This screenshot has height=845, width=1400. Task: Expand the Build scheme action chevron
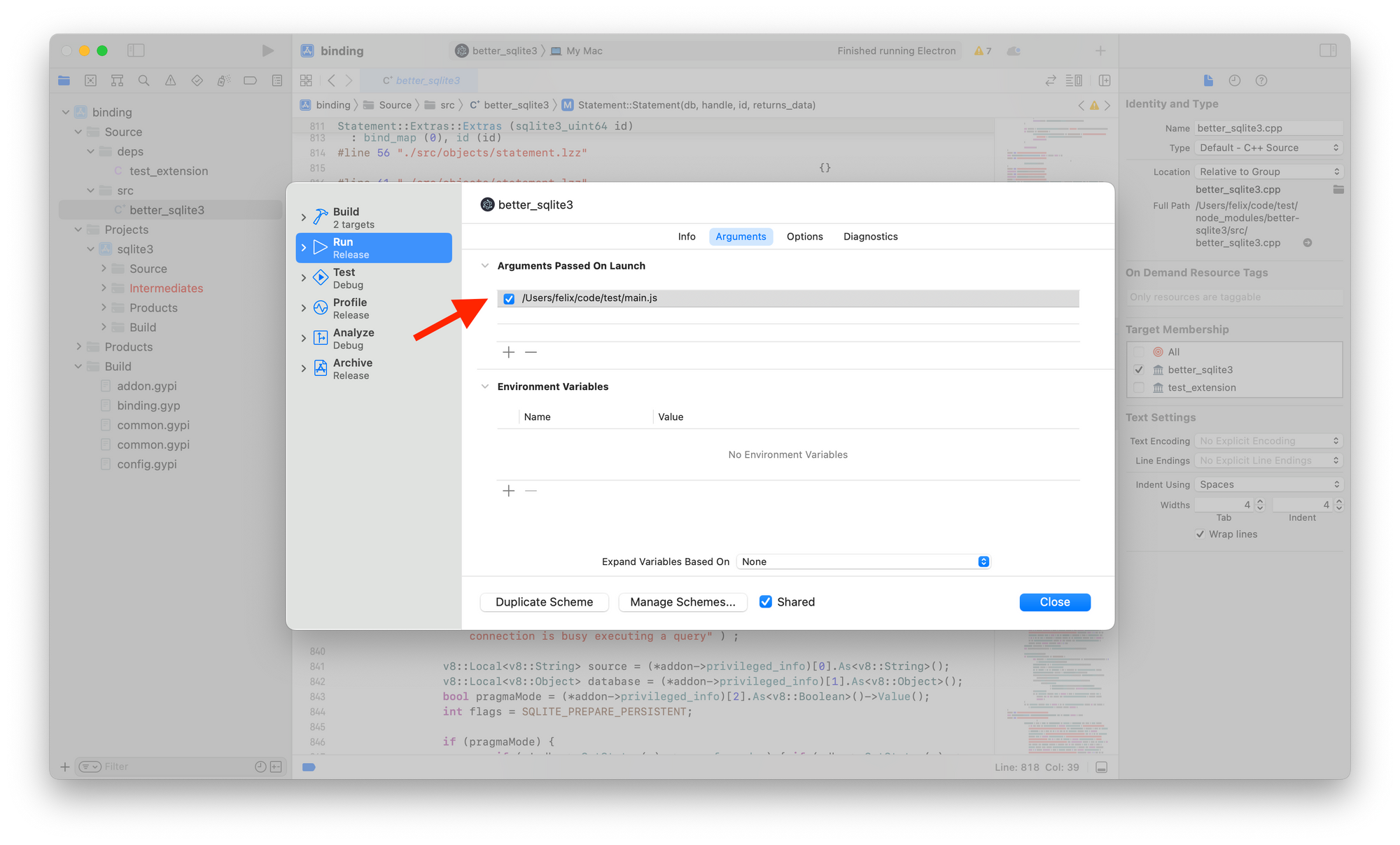[304, 218]
